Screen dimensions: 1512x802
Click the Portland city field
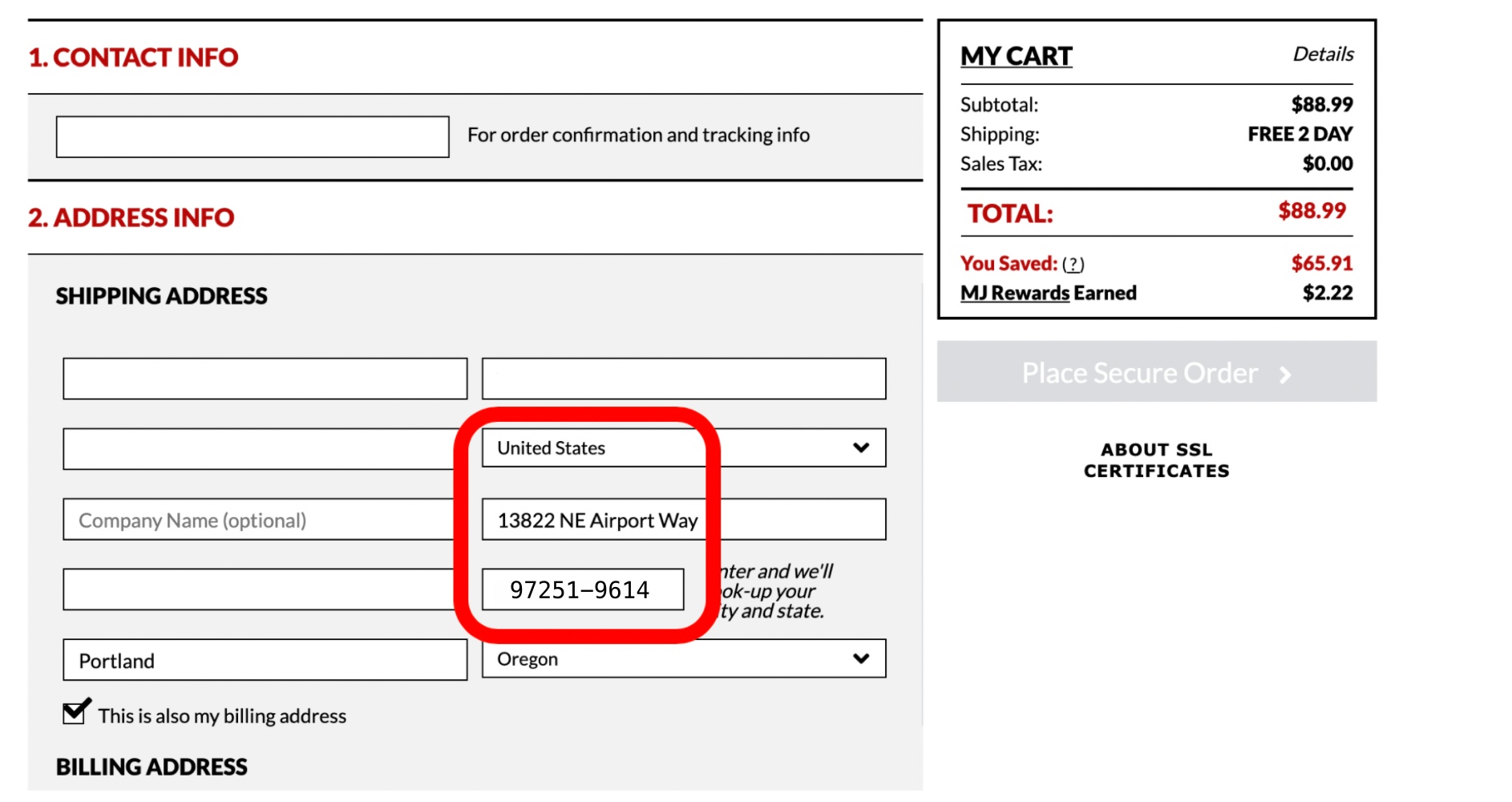click(x=265, y=660)
